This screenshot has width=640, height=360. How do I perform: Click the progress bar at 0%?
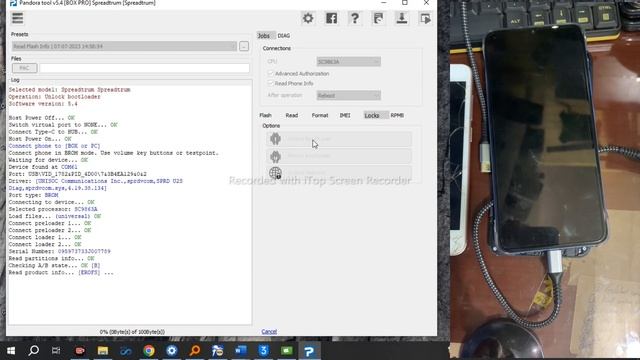coord(132,332)
